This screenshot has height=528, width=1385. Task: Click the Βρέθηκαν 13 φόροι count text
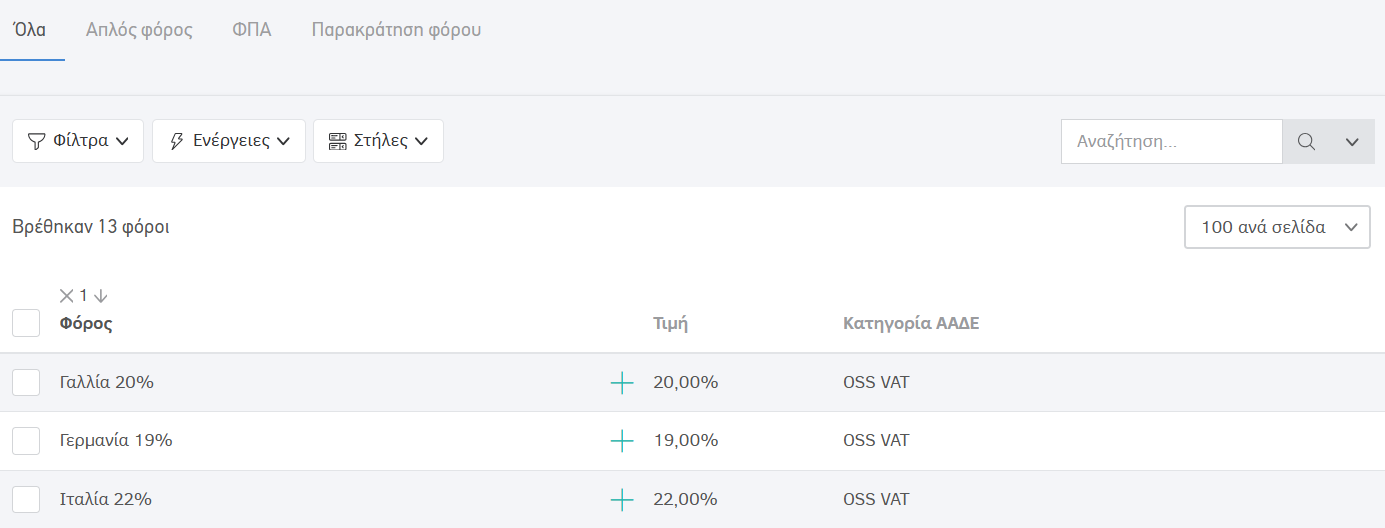91,228
